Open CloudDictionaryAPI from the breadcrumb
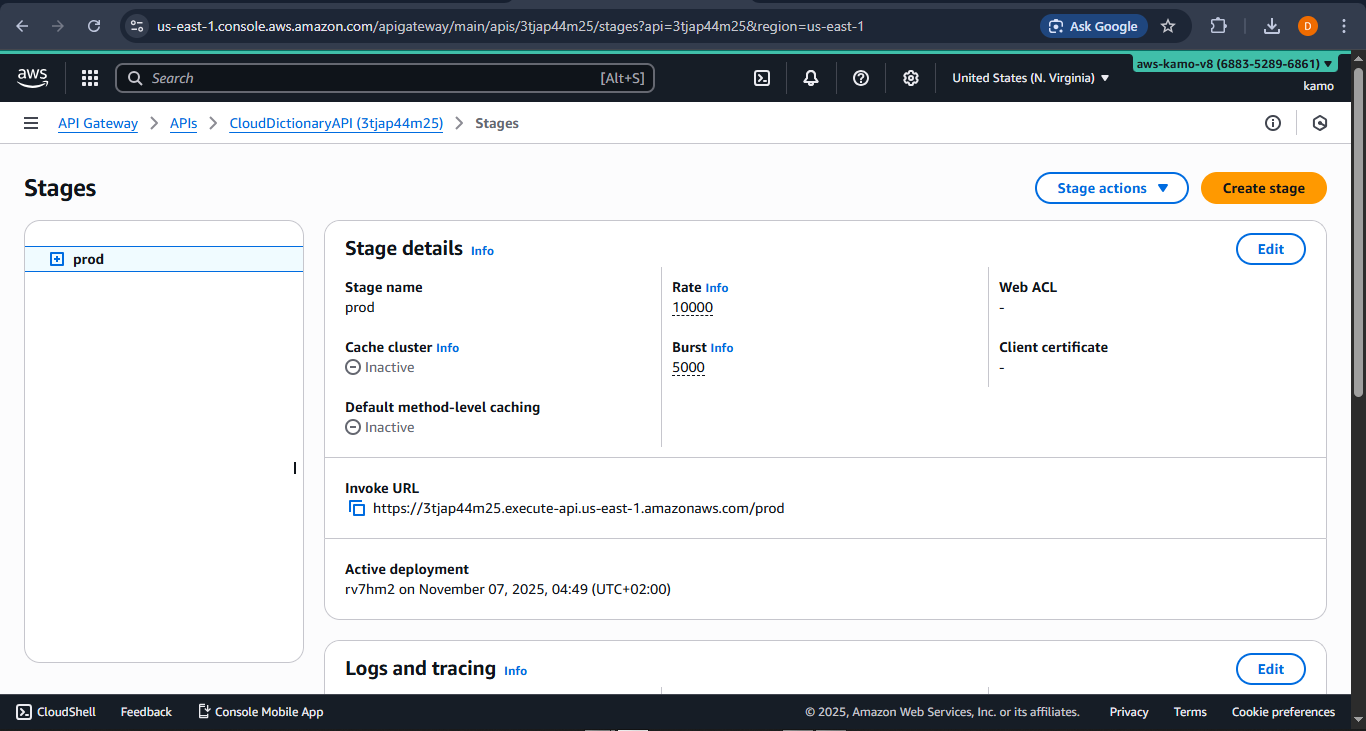The image size is (1366, 731). pyautogui.click(x=336, y=123)
